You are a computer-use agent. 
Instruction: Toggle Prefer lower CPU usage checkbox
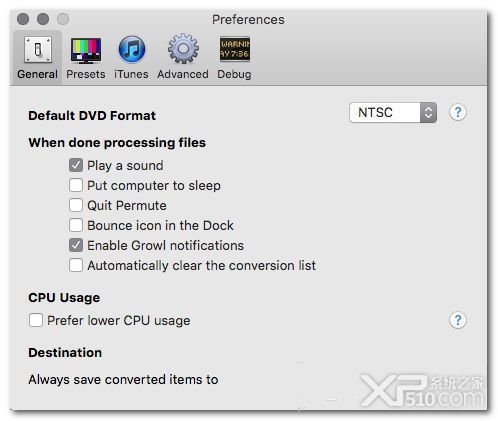pyautogui.click(x=36, y=320)
